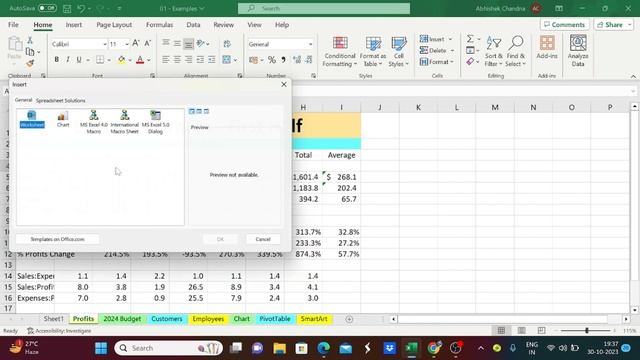Toggle Bold formatting
640x360 pixels.
56,60
